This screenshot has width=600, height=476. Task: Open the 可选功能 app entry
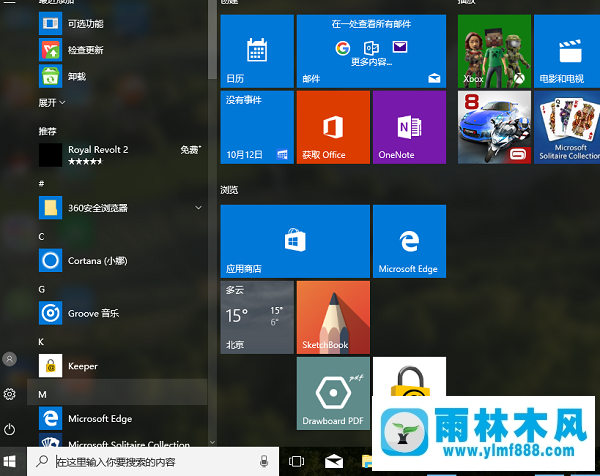click(117, 24)
